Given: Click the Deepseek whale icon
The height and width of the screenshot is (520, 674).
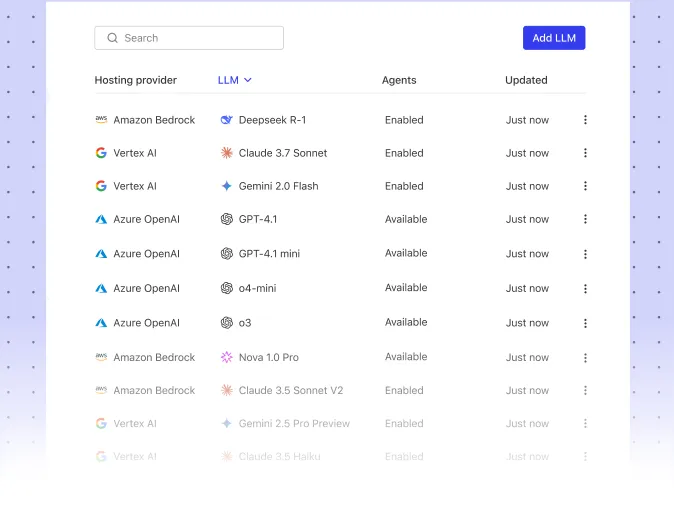Looking at the screenshot, I should (x=227, y=120).
